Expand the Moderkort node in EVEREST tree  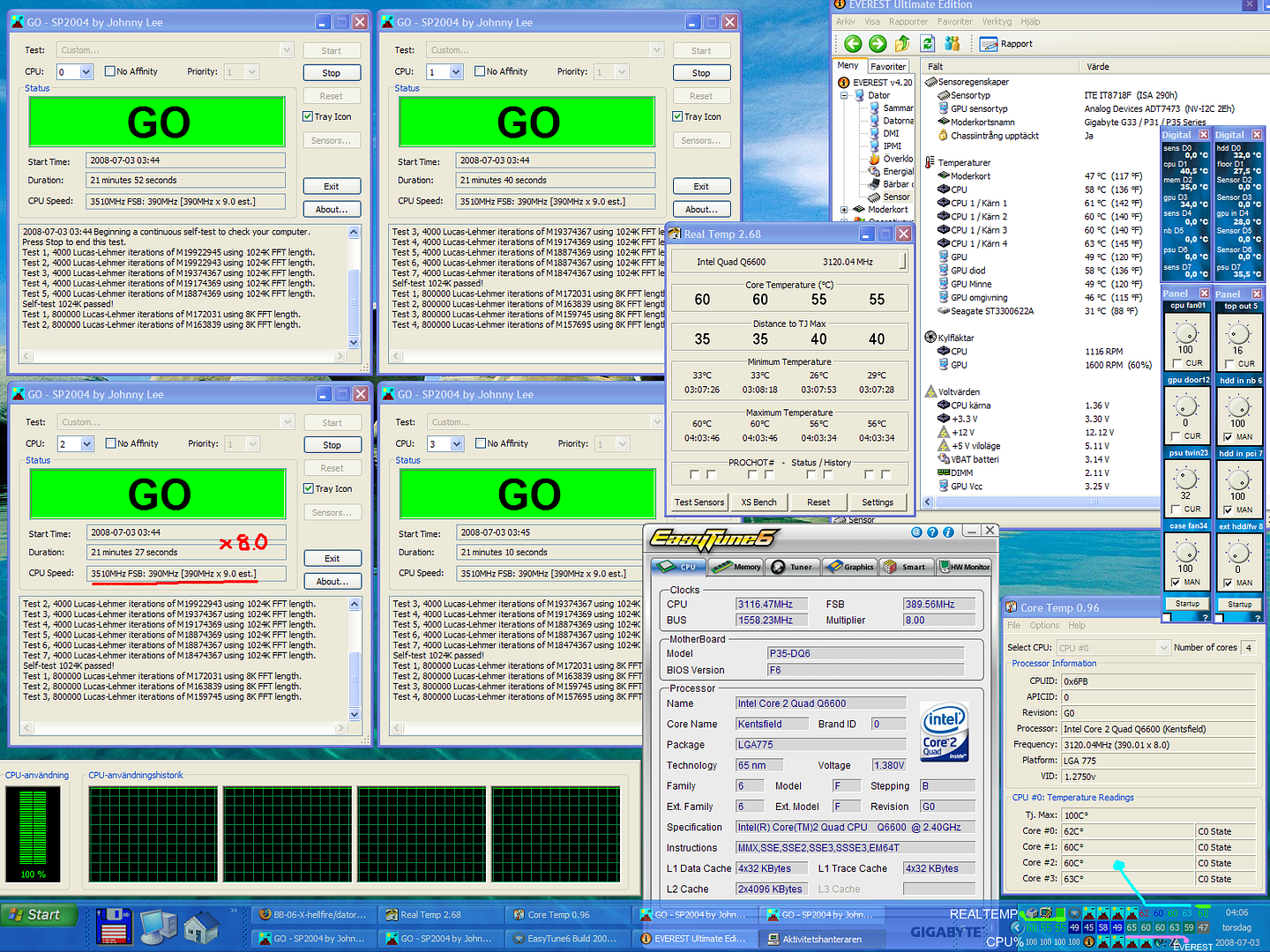pos(844,210)
